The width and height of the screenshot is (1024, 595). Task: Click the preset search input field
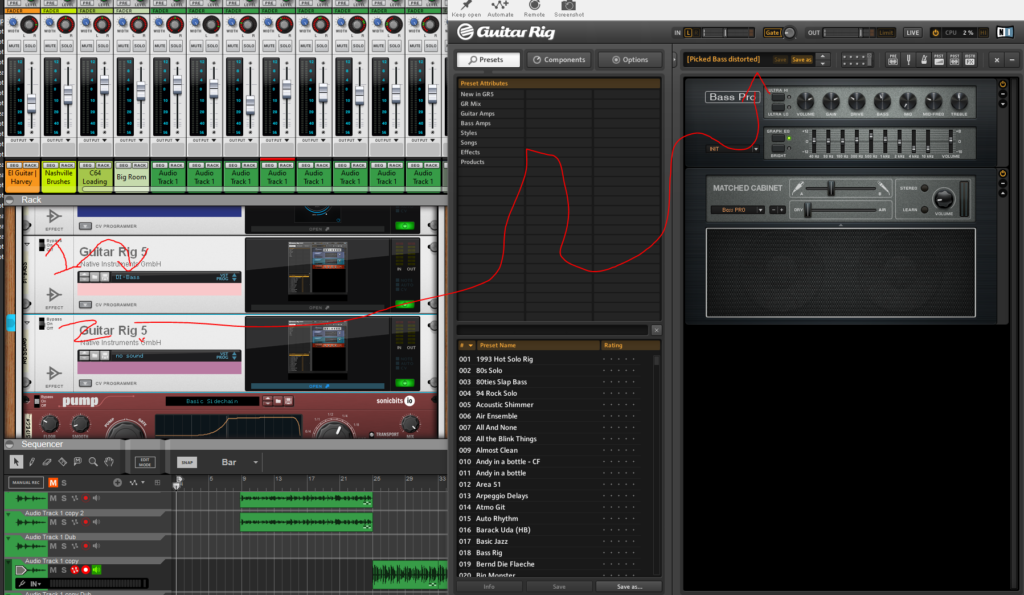point(552,330)
